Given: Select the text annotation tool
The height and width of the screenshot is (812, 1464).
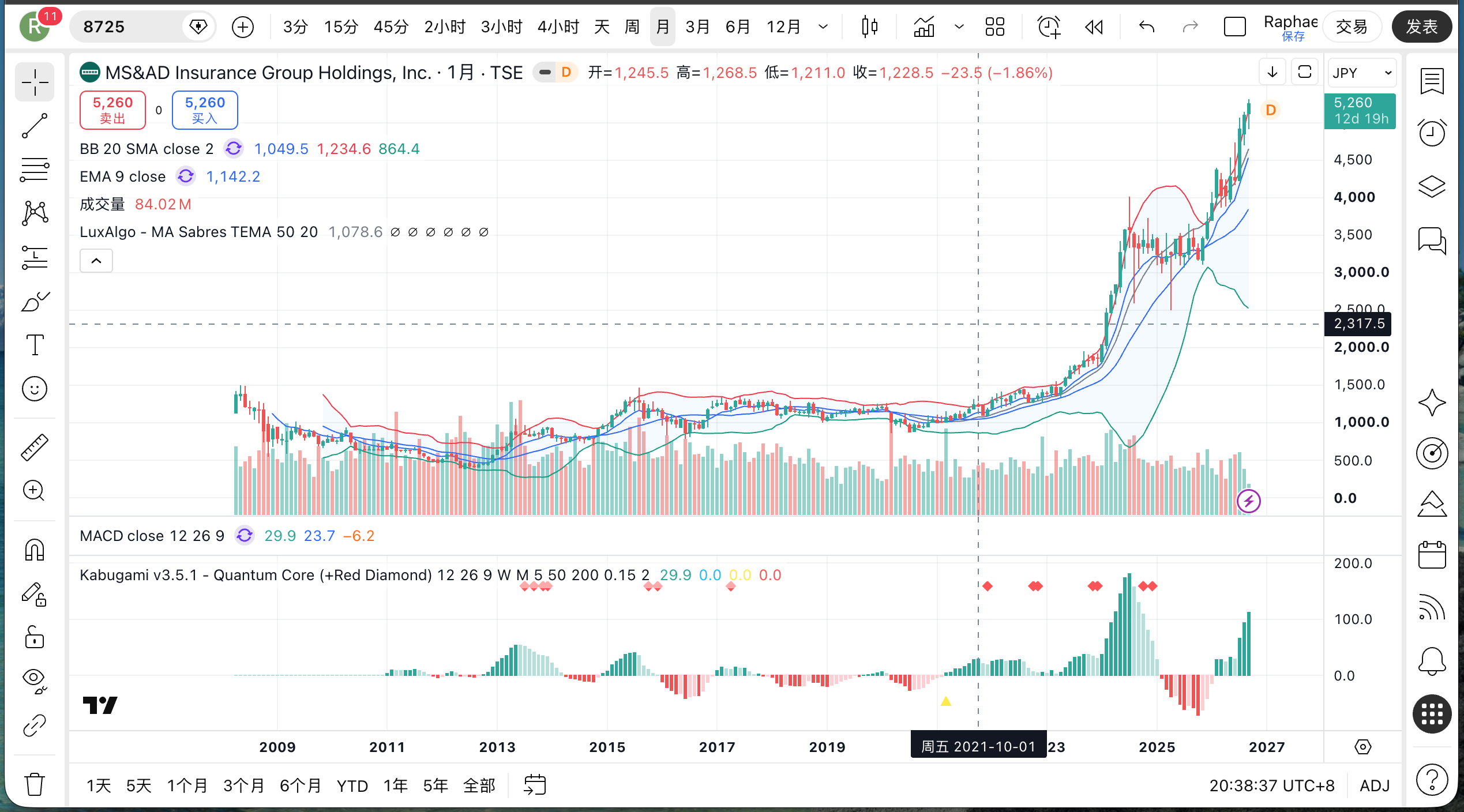Looking at the screenshot, I should pos(35,345).
